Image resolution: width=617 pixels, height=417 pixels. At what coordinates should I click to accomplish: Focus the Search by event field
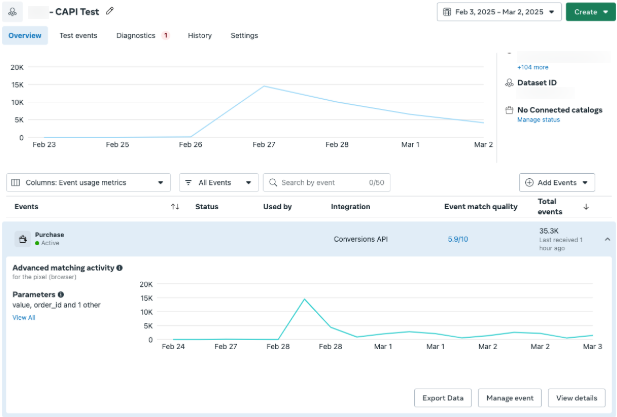coord(327,183)
